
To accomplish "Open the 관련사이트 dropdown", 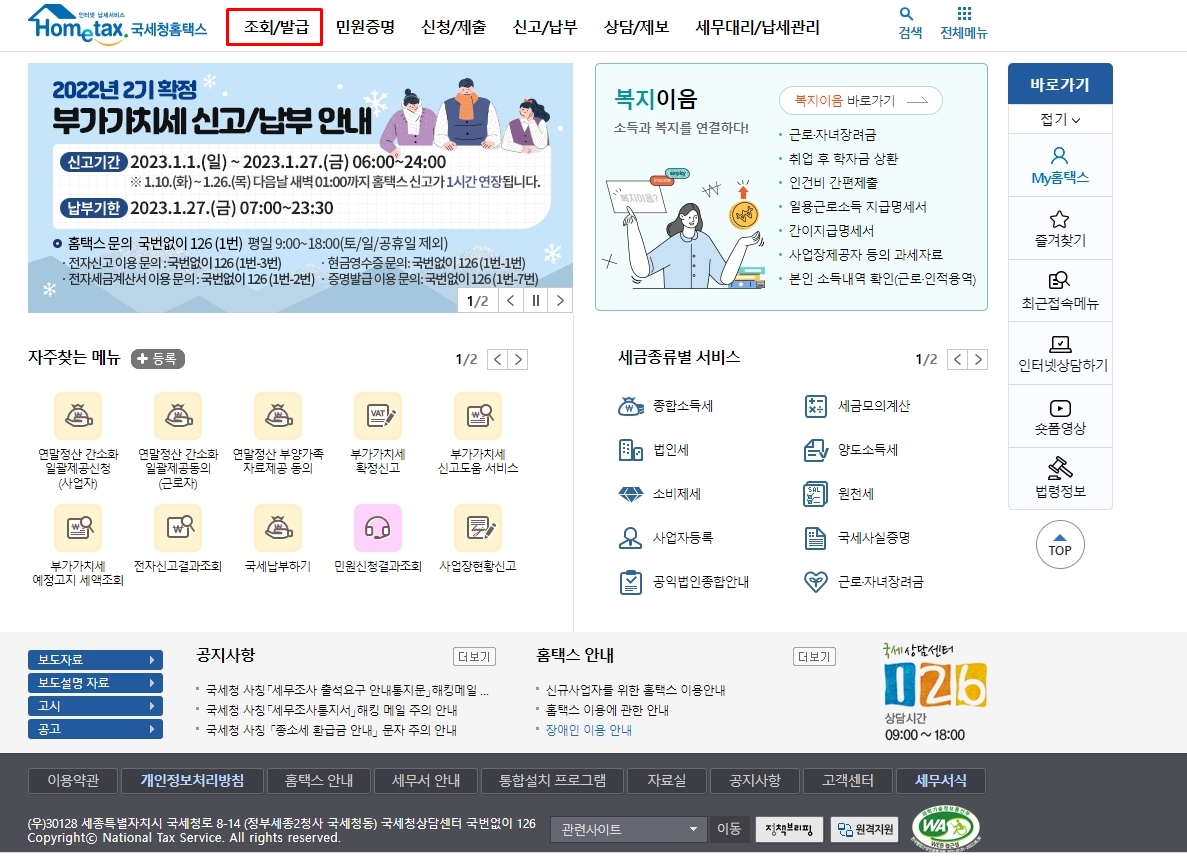I will (x=628, y=830).
